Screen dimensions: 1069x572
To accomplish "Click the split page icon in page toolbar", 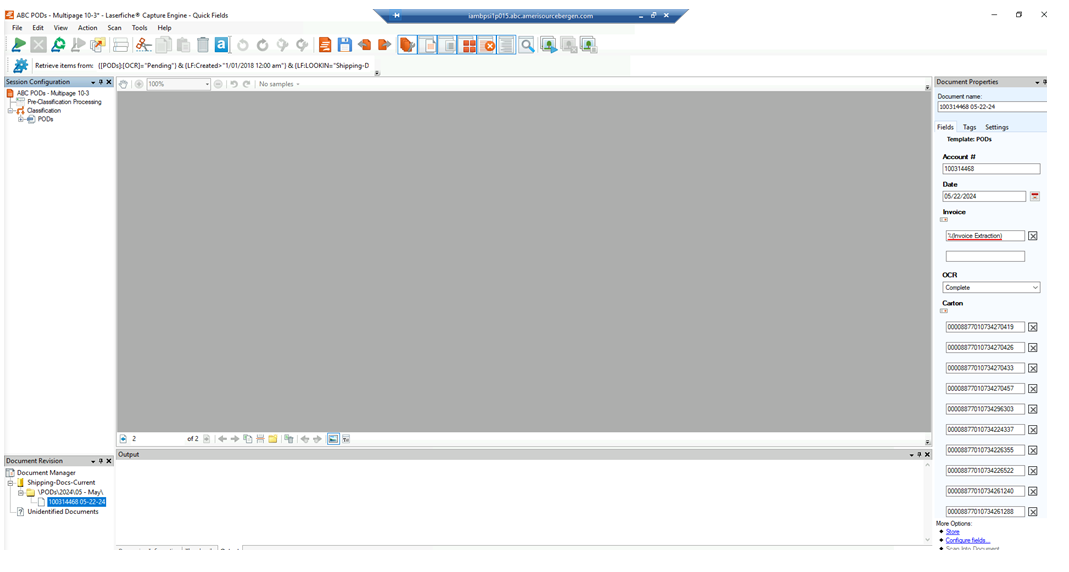I will pos(260,439).
